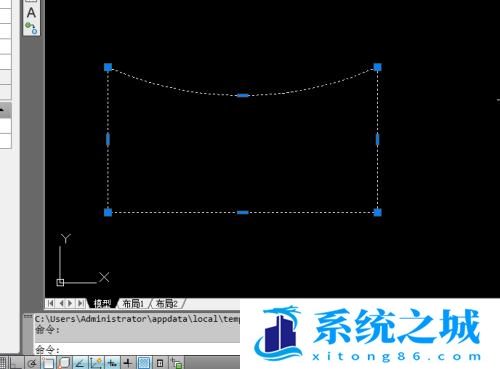Click the Transparency status bar icon
The image size is (500, 369).
tap(144, 363)
